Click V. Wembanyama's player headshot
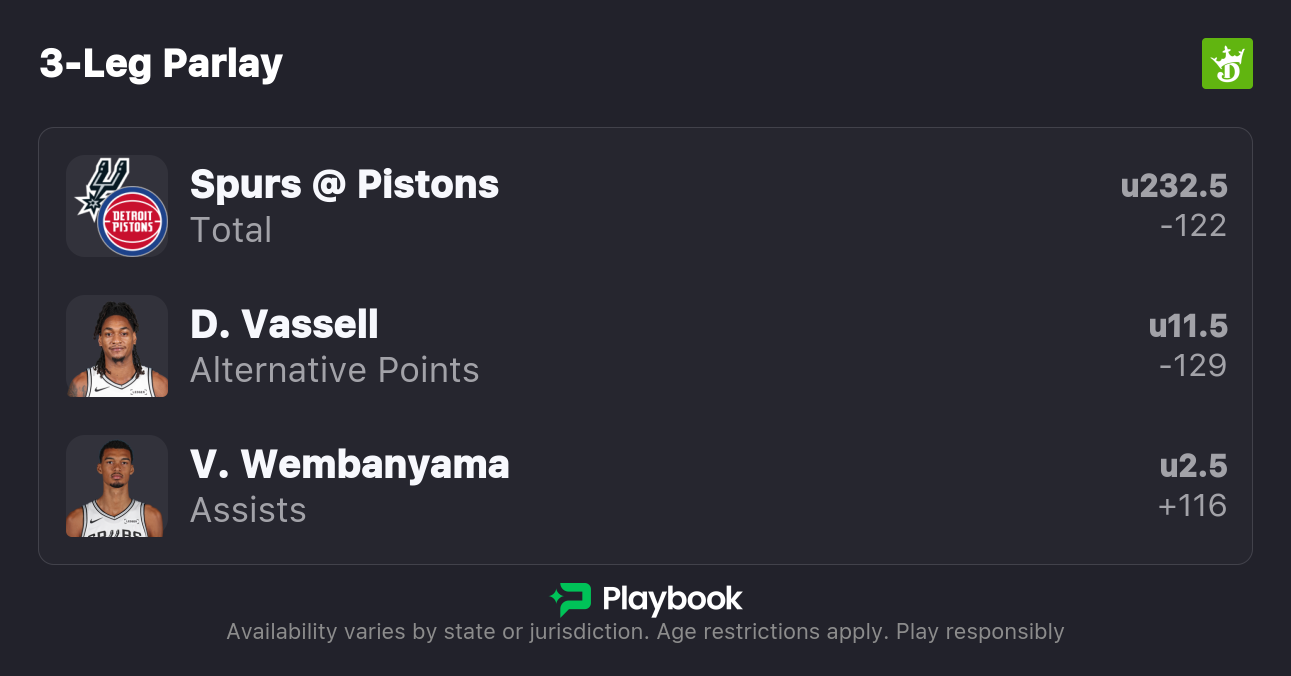 click(117, 486)
